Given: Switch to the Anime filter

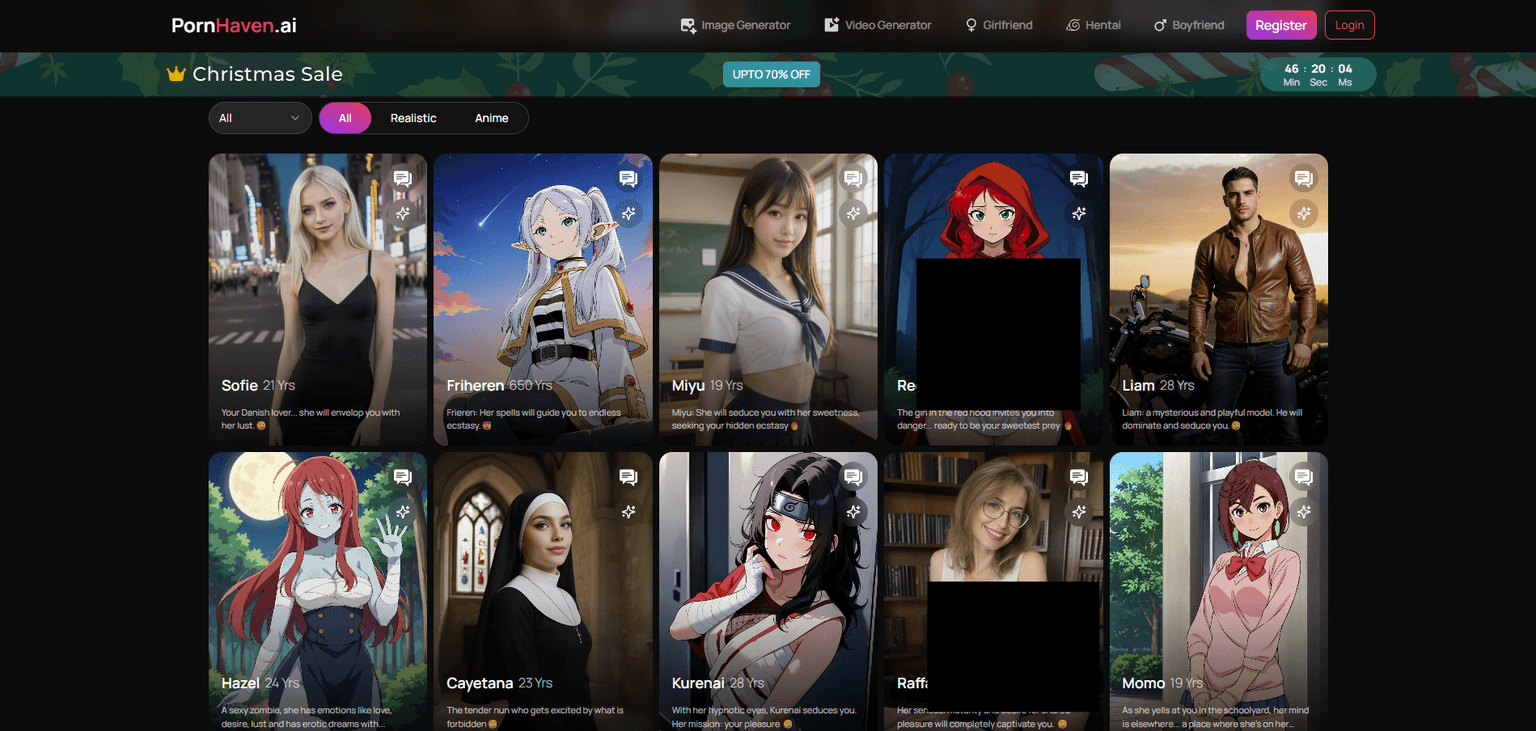Looking at the screenshot, I should pyautogui.click(x=491, y=118).
